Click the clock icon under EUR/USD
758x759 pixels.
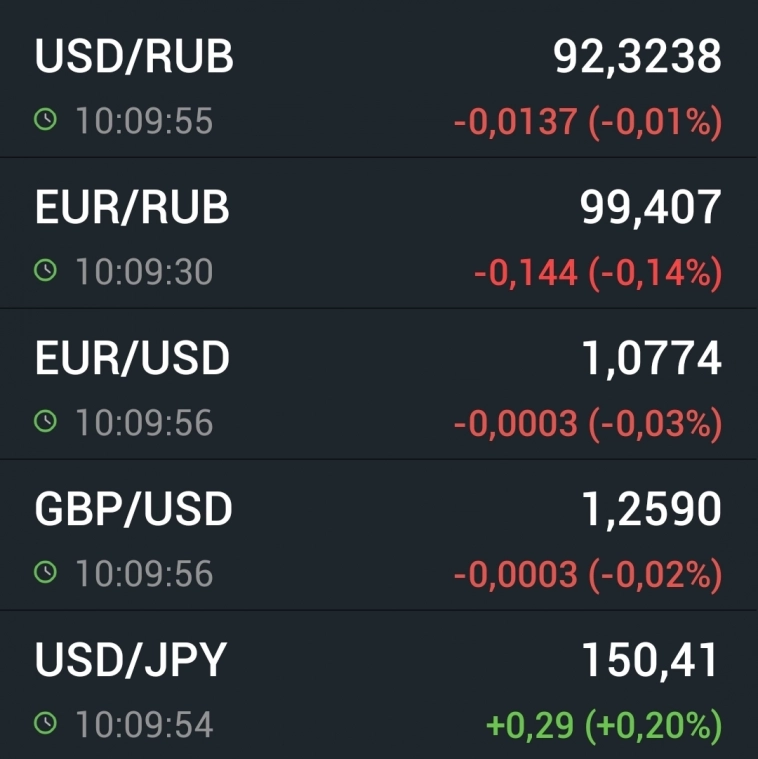[x=45, y=422]
